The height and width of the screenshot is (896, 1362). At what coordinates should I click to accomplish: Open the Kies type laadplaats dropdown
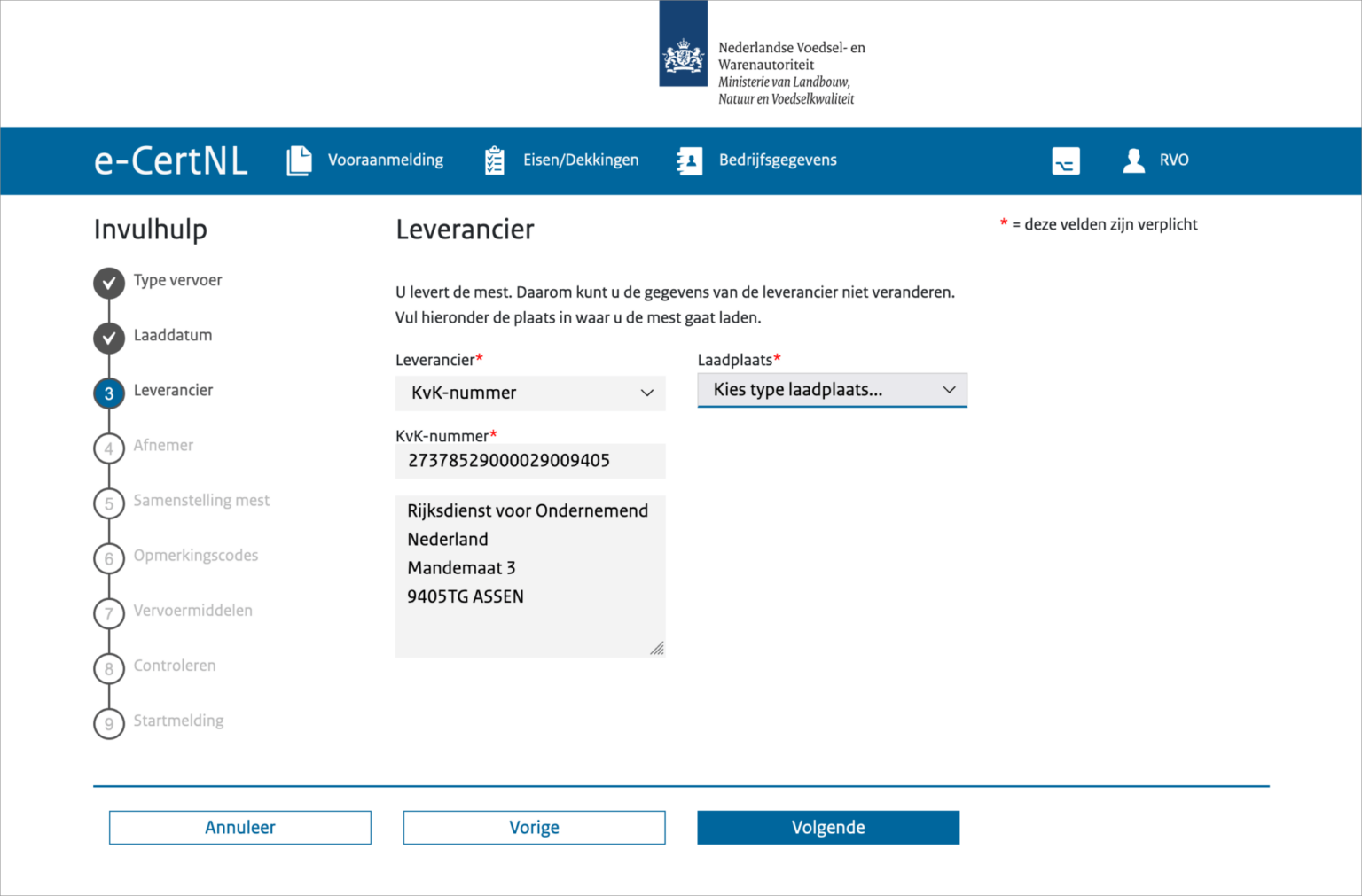(831, 390)
